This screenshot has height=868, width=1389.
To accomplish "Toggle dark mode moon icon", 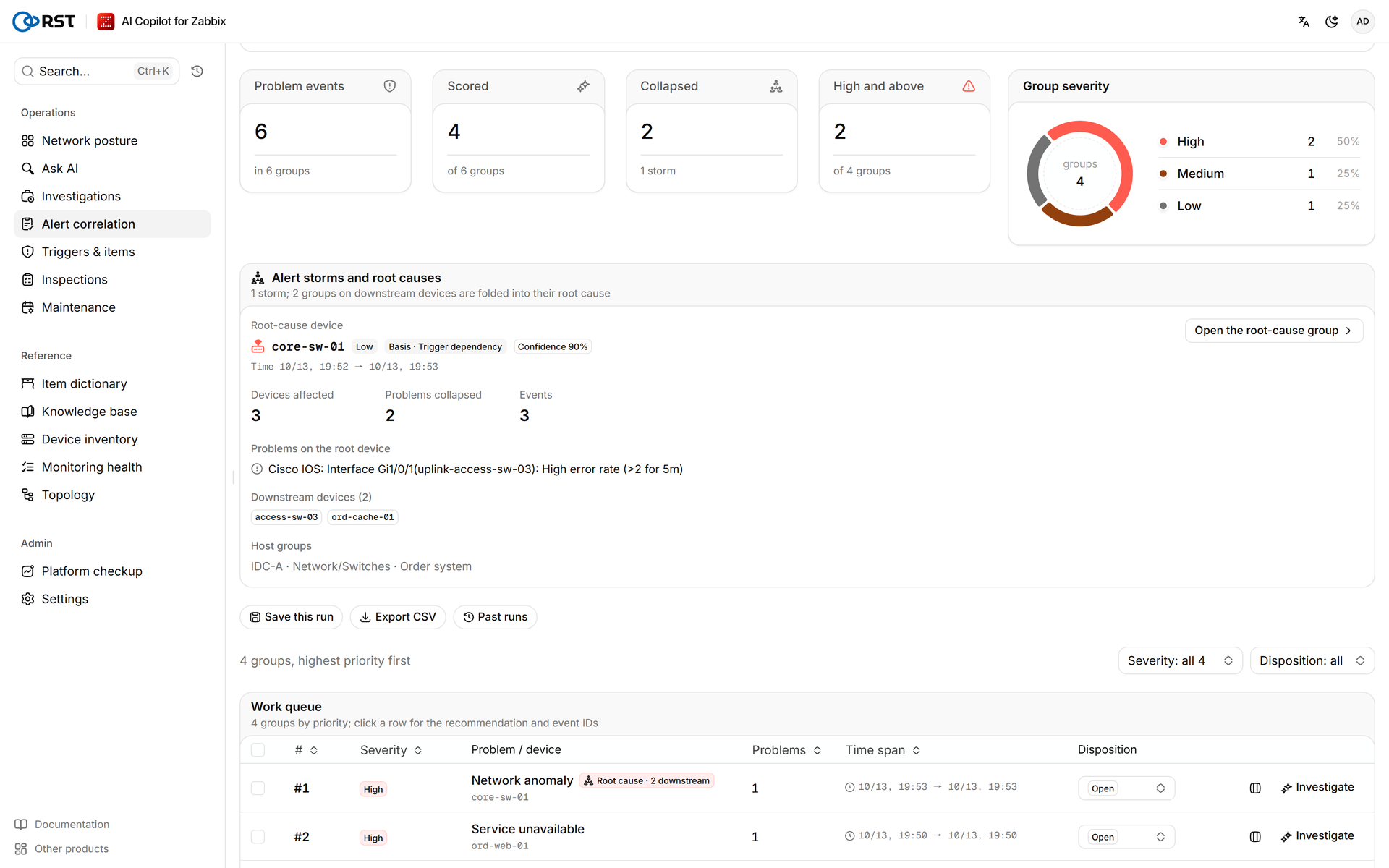I will [x=1332, y=22].
